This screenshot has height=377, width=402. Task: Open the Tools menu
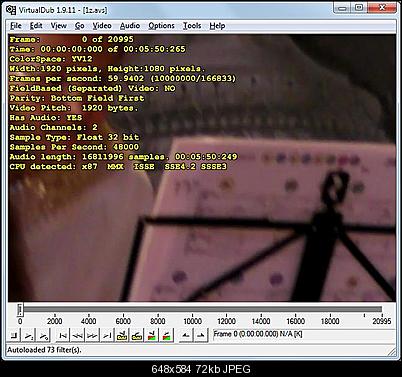pyautogui.click(x=192, y=26)
